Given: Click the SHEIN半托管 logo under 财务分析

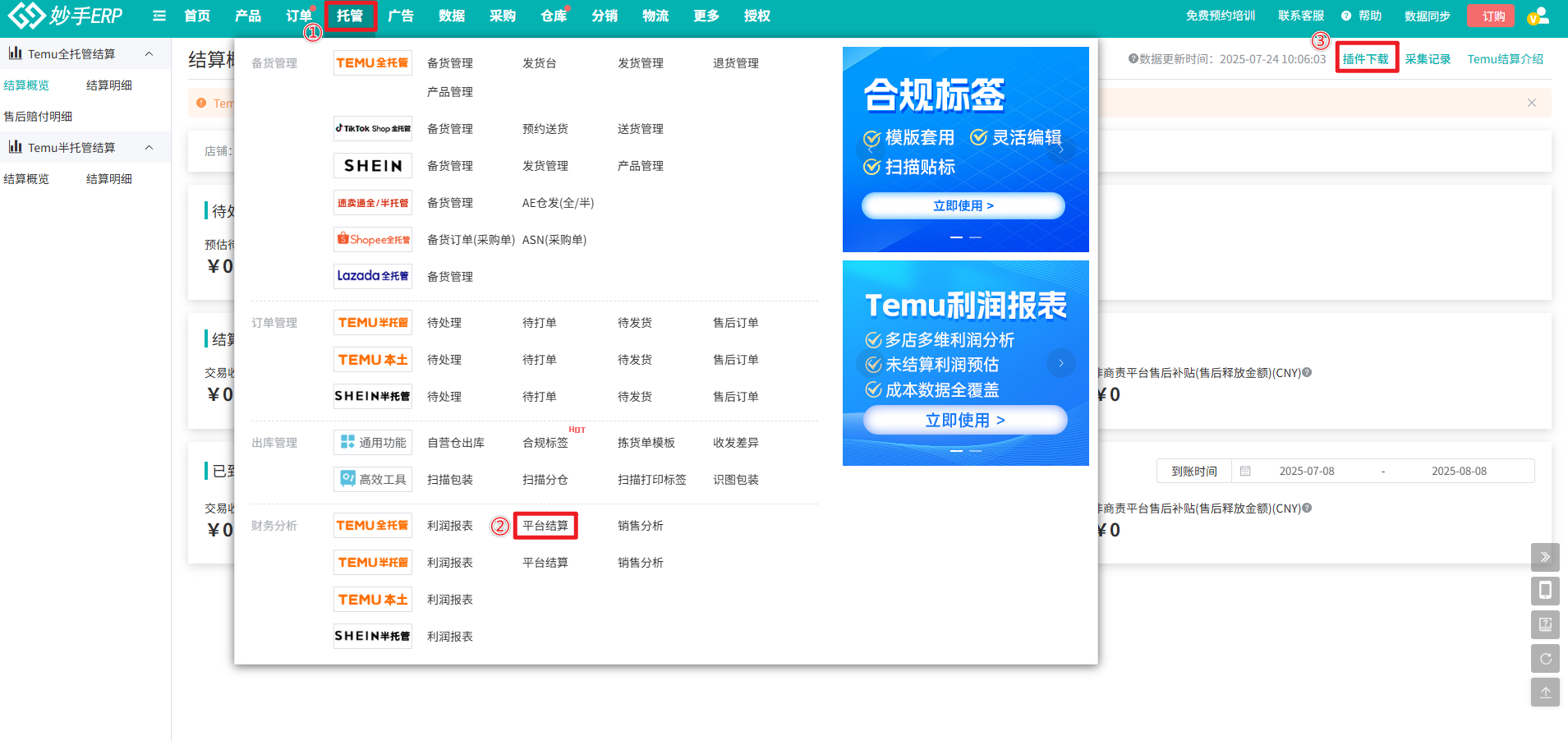Looking at the screenshot, I should click(x=372, y=636).
